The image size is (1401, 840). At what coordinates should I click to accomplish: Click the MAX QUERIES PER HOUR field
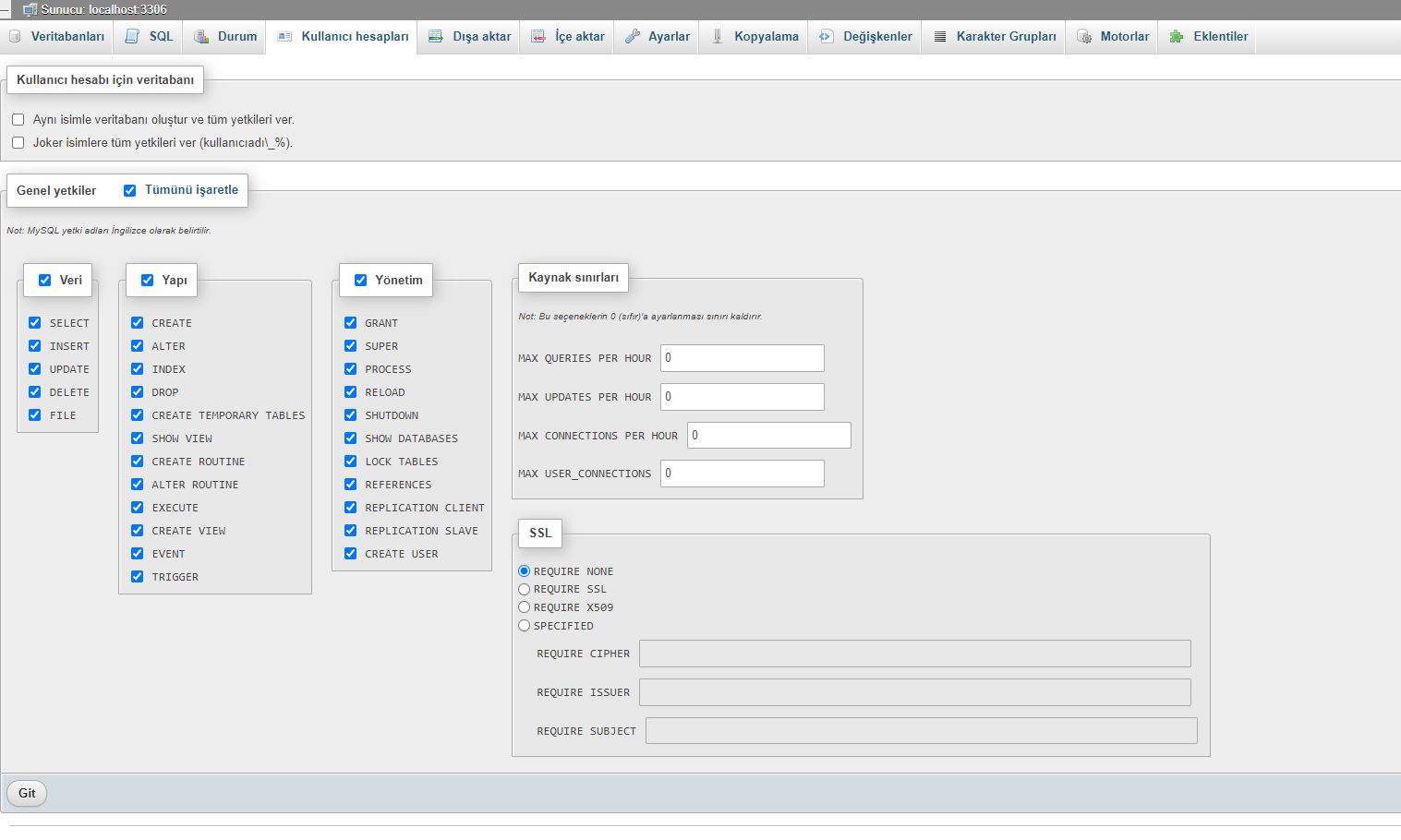[x=742, y=358]
